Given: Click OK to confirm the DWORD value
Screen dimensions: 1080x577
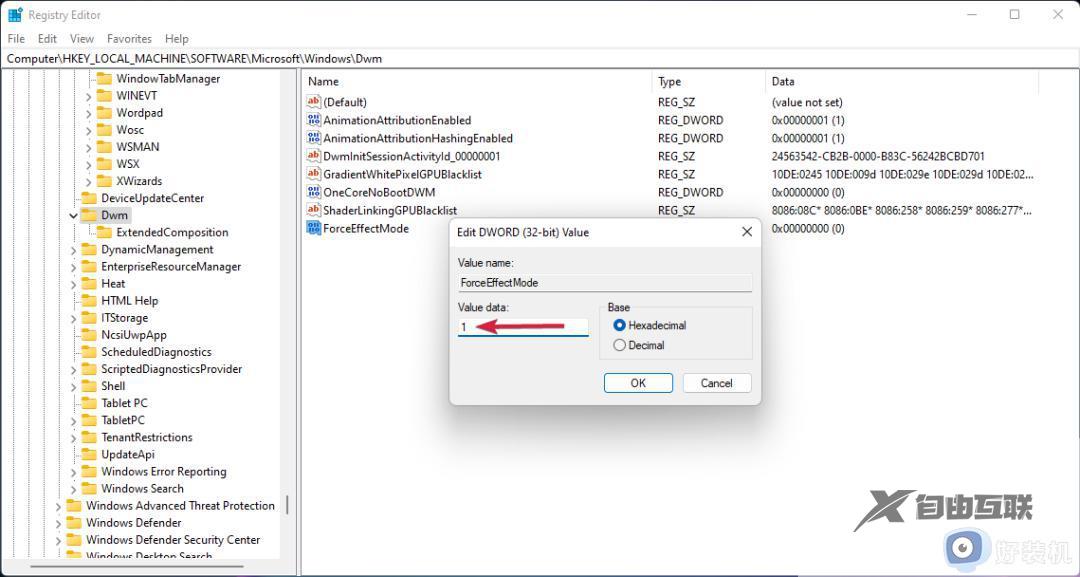Looking at the screenshot, I should [x=638, y=382].
